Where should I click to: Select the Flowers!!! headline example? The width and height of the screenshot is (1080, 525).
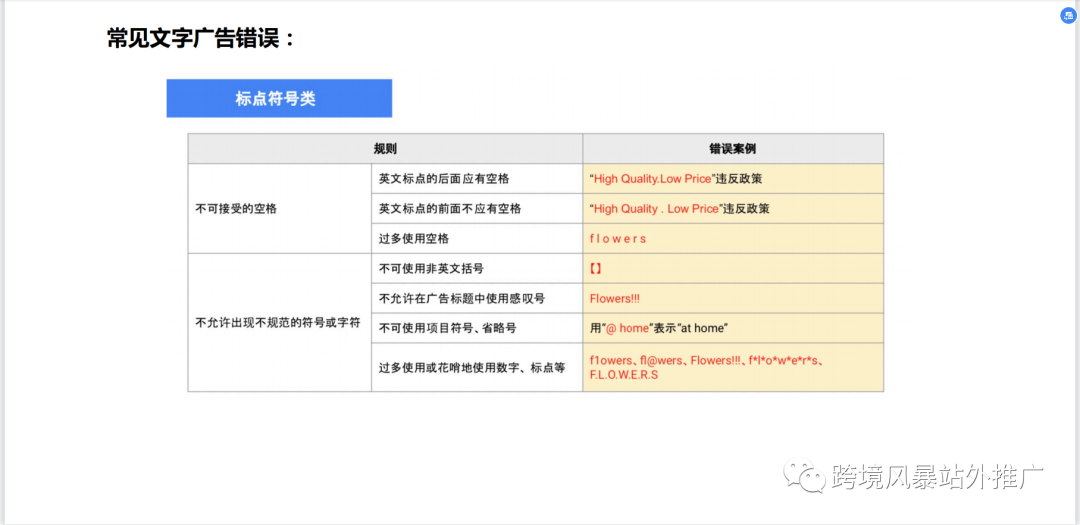click(616, 299)
